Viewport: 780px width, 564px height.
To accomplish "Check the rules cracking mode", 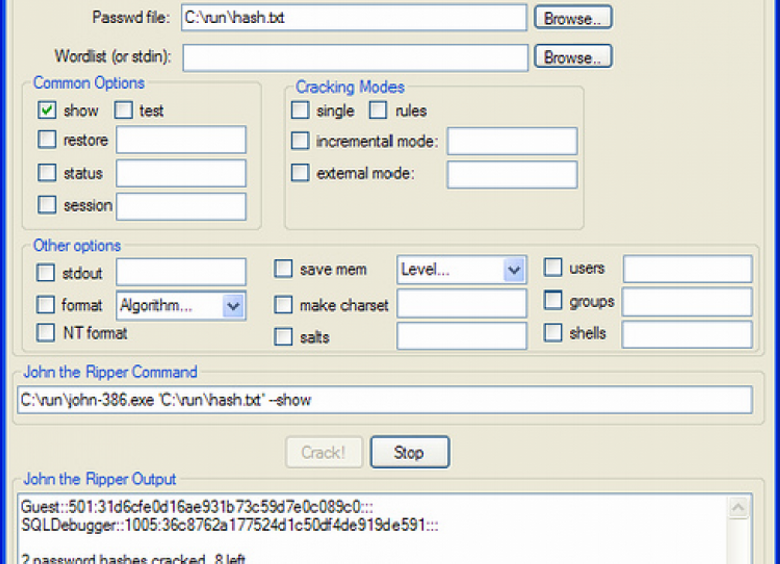I will click(x=378, y=110).
